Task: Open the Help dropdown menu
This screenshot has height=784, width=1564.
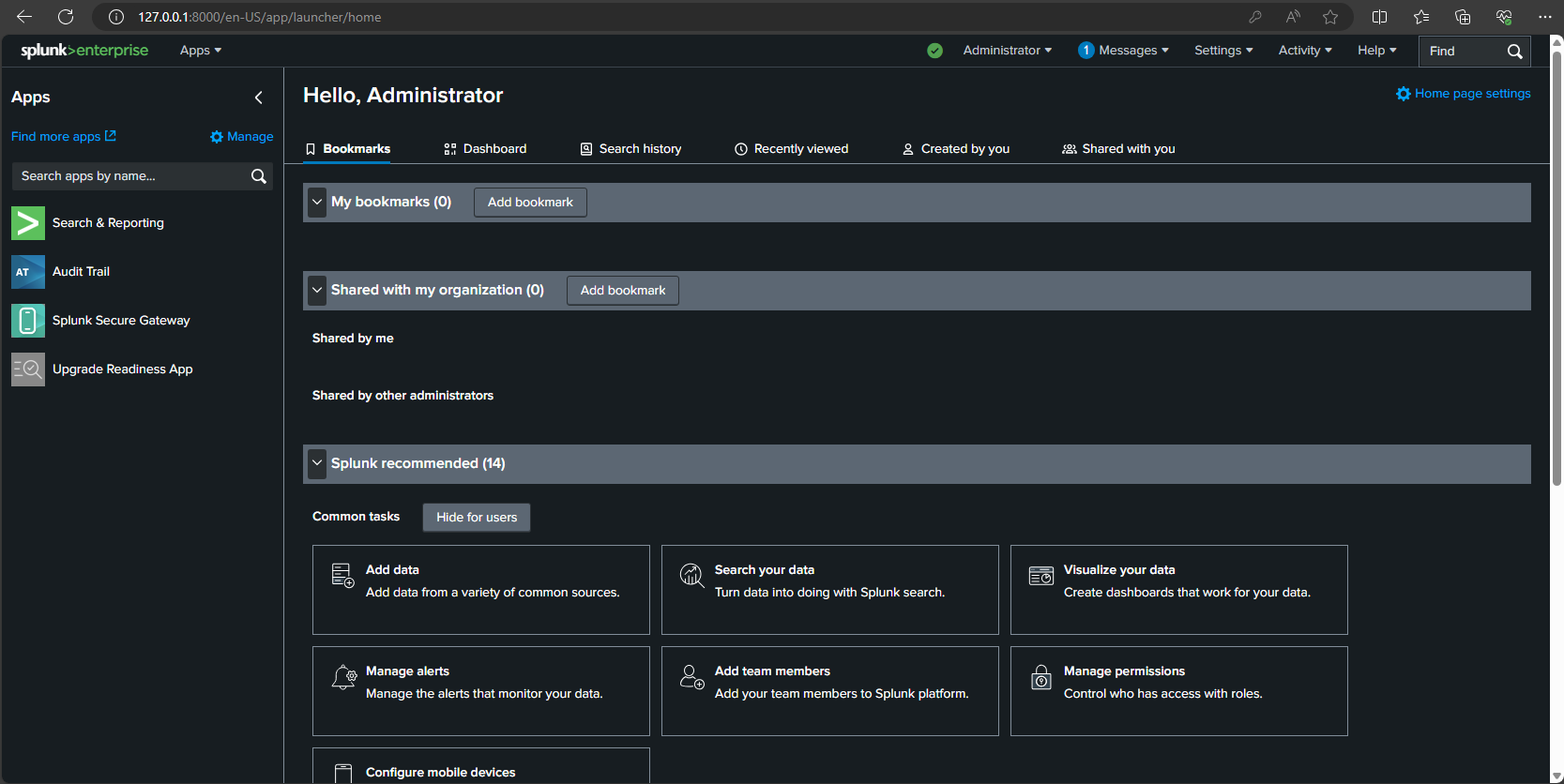Action: pos(1377,51)
